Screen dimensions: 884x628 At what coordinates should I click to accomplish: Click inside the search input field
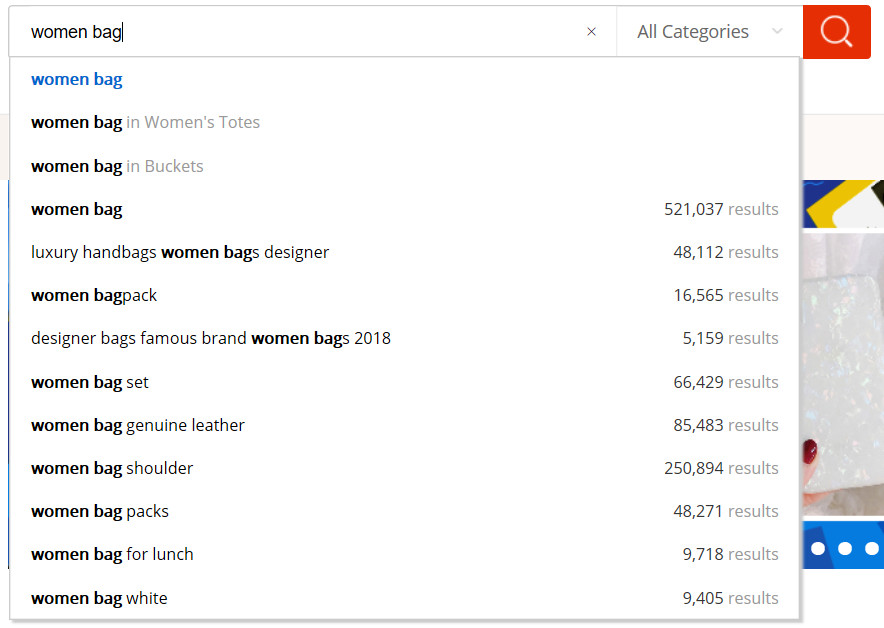pos(300,32)
